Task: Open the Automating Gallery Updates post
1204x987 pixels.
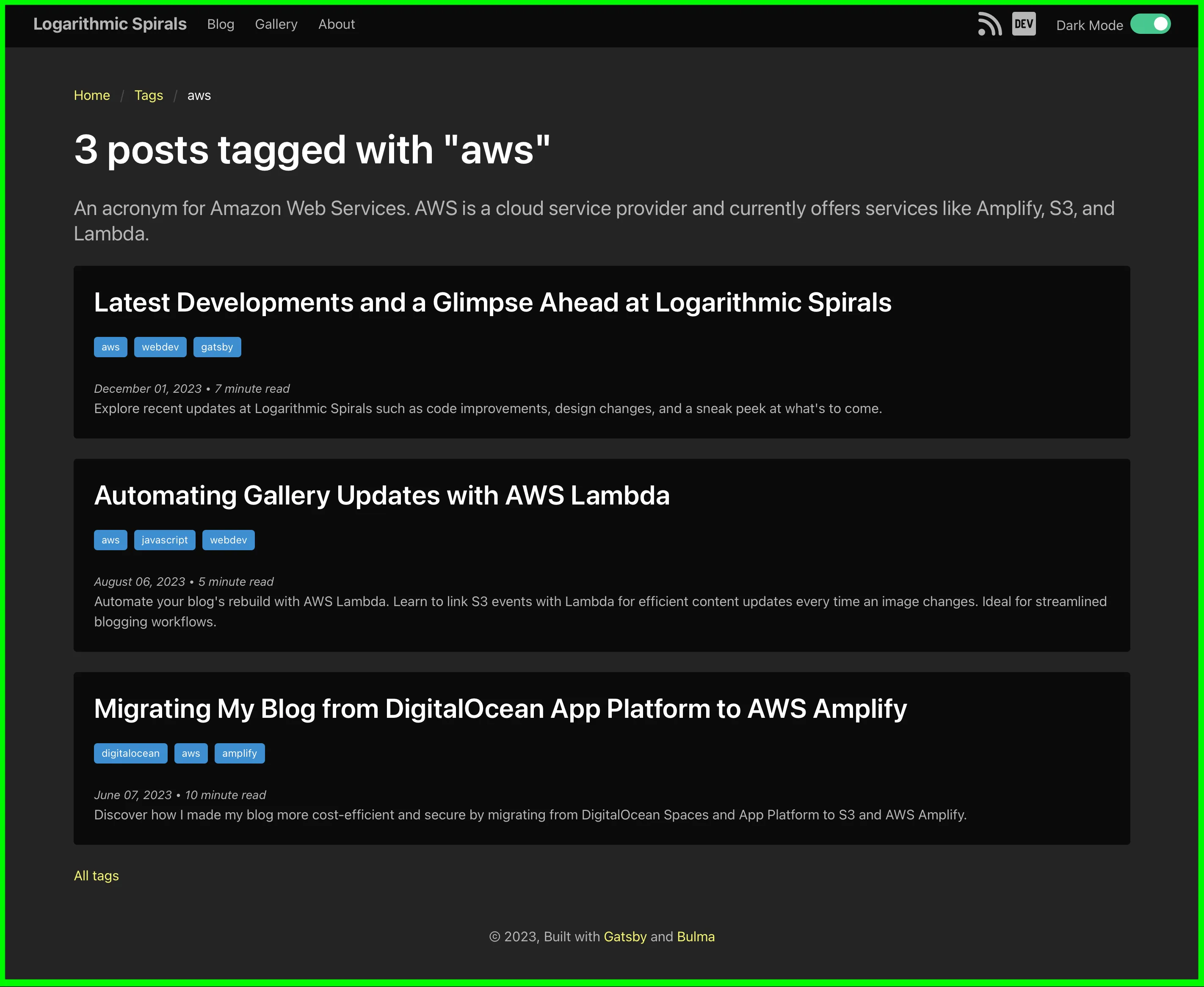Action: click(381, 495)
